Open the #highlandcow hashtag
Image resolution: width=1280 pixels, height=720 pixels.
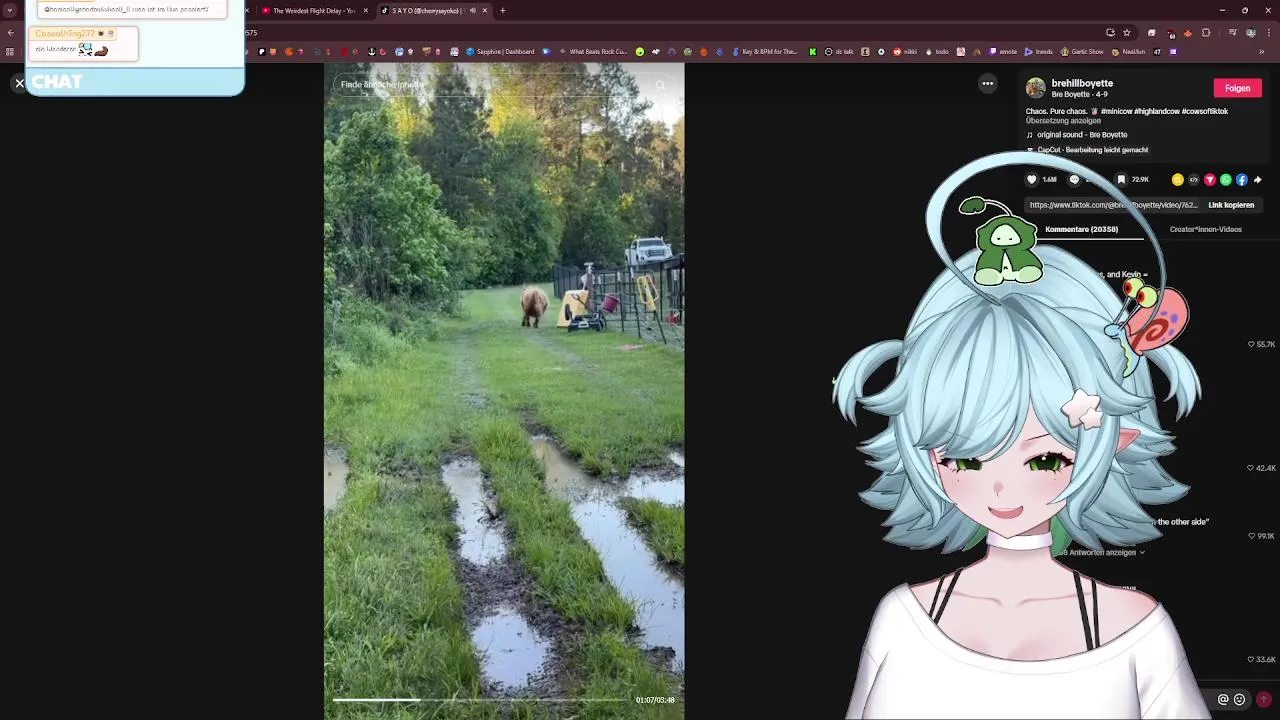[1157, 111]
